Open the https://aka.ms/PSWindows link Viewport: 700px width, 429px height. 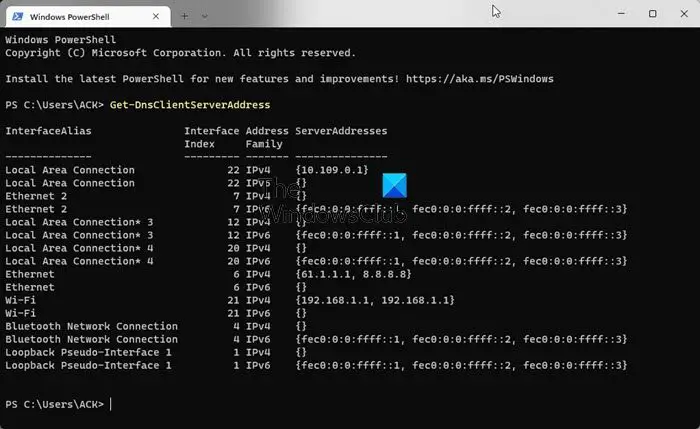coord(479,79)
